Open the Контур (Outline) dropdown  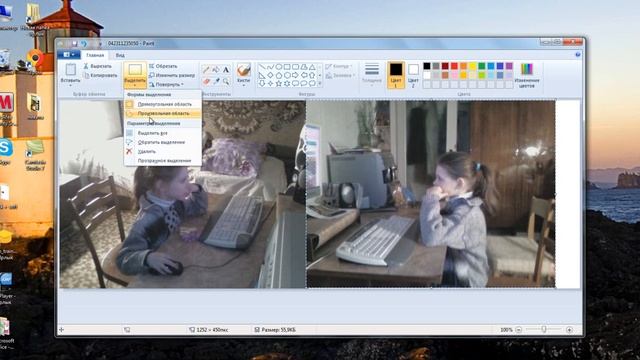[x=339, y=66]
